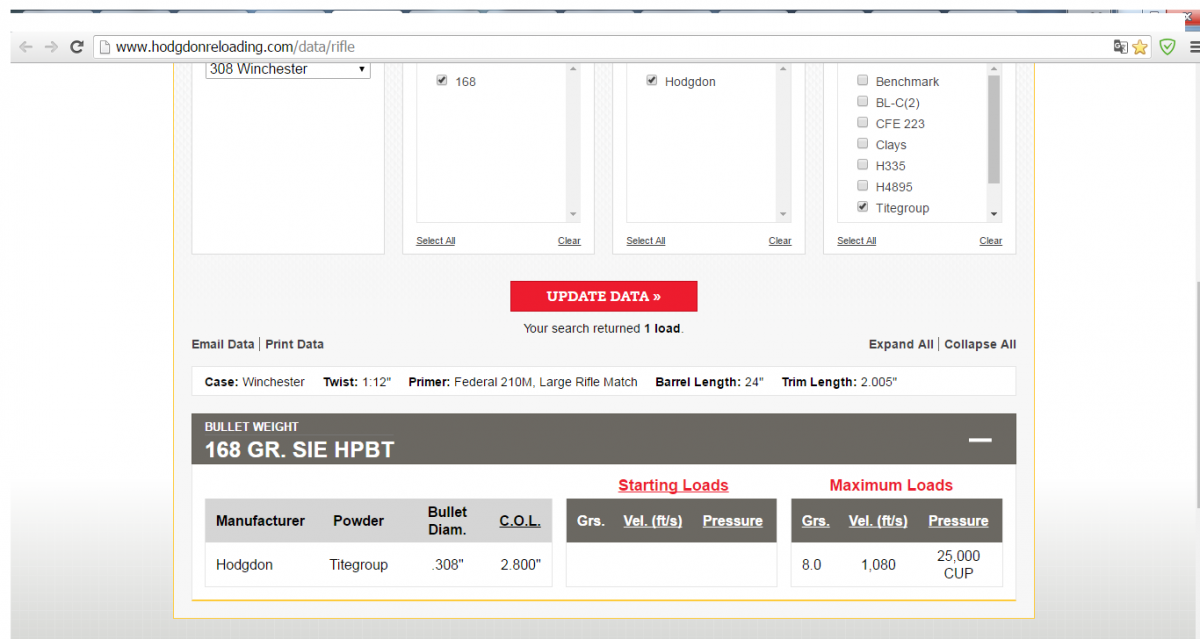Go back with the browser back arrow
This screenshot has width=1200, height=639.
(25, 47)
